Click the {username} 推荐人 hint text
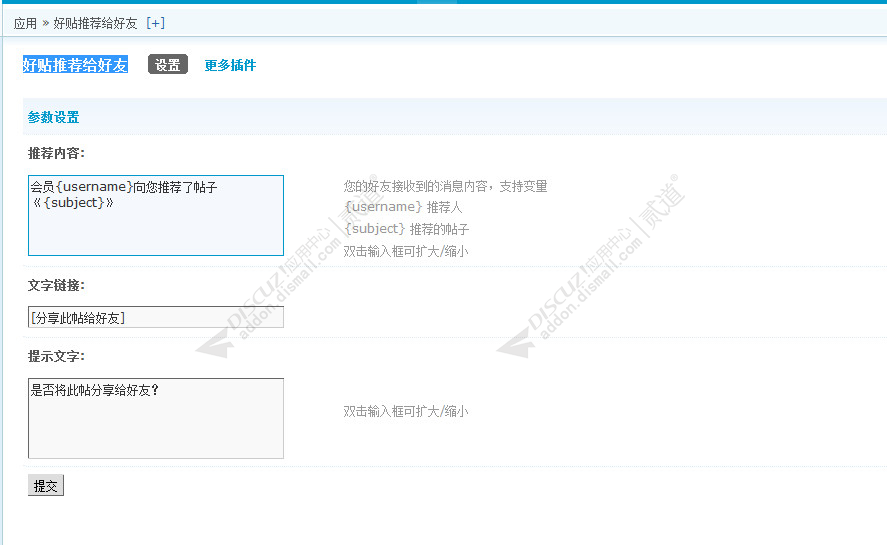887x545 pixels. click(403, 207)
